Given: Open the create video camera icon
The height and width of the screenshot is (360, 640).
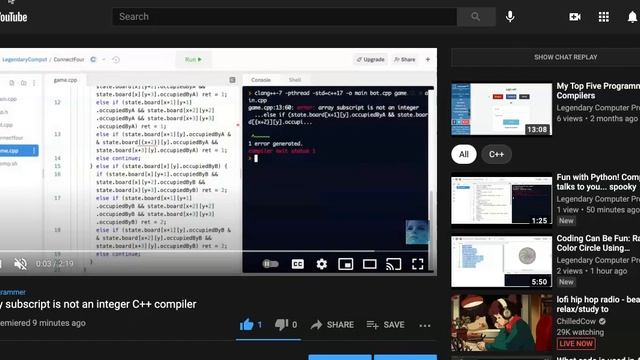Looking at the screenshot, I should point(575,17).
